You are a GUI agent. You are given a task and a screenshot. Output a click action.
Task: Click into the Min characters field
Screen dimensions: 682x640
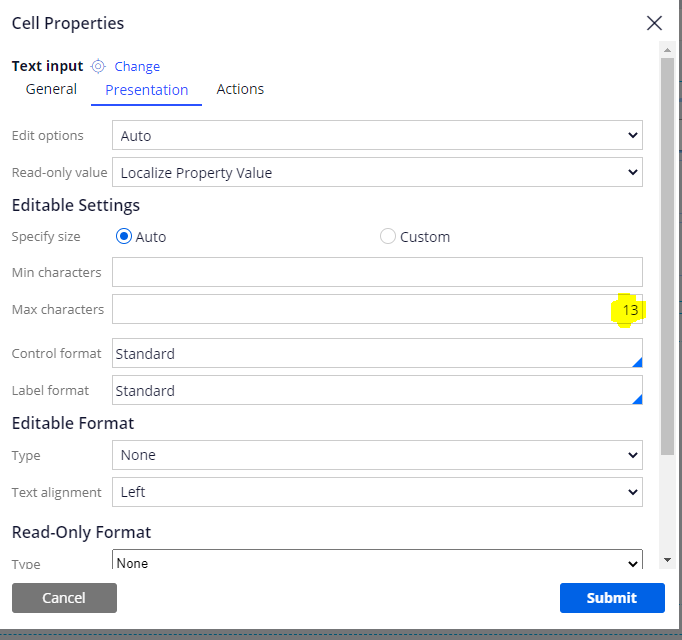(377, 272)
